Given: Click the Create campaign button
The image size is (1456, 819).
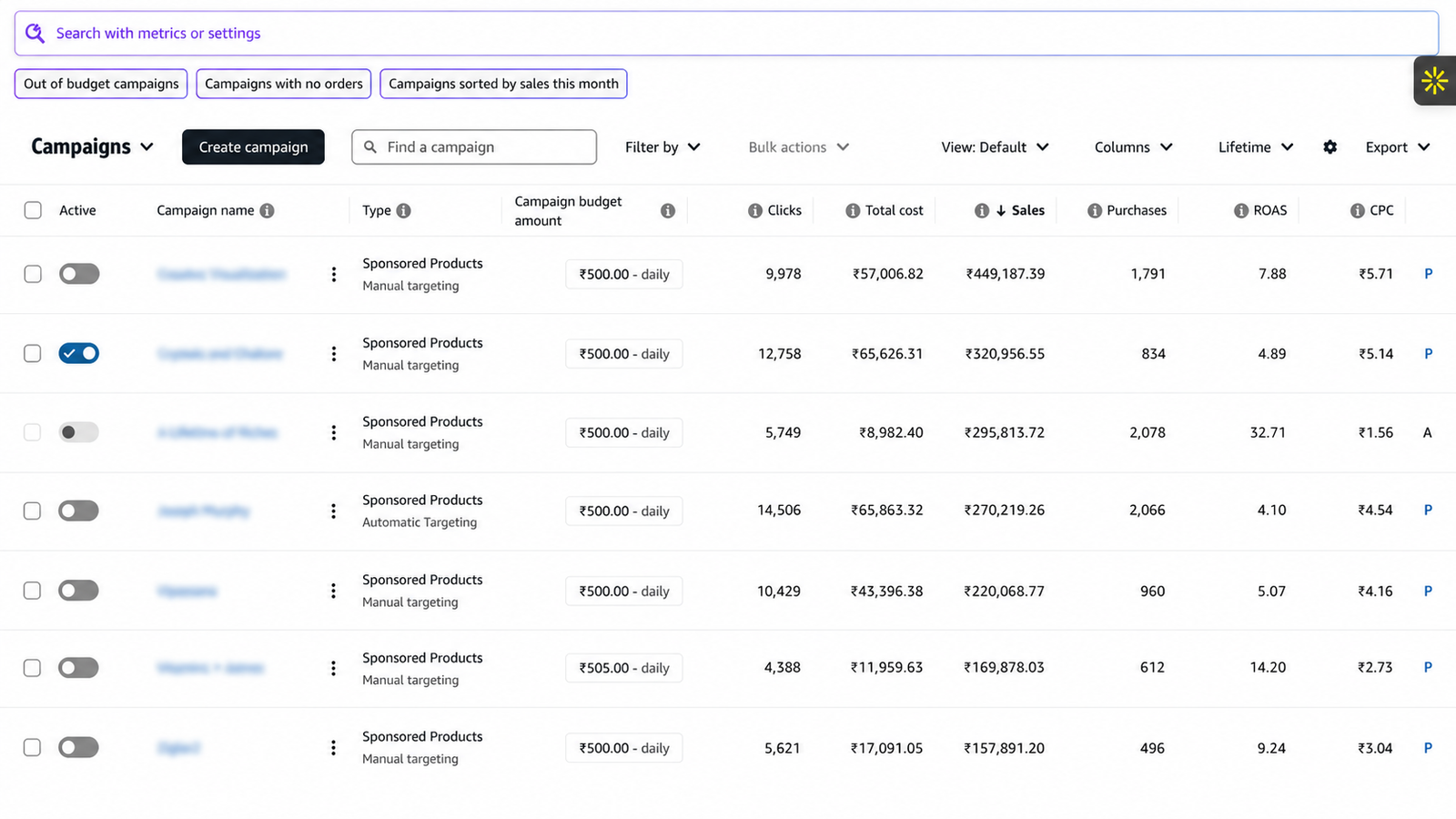Looking at the screenshot, I should [253, 147].
